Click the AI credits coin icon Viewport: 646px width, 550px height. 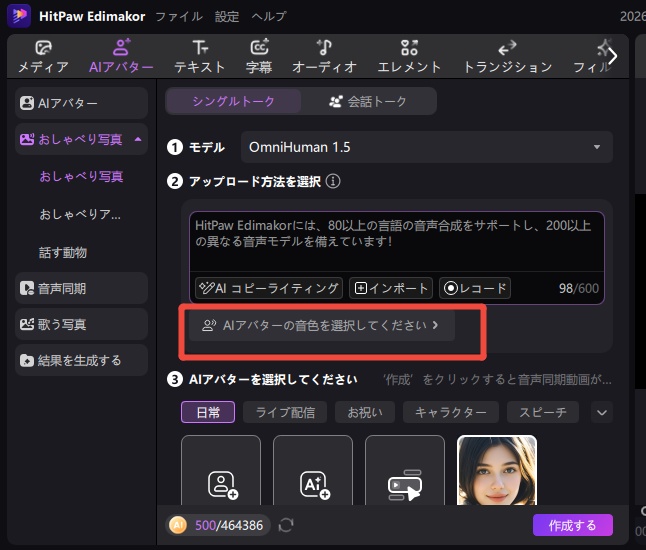click(178, 525)
